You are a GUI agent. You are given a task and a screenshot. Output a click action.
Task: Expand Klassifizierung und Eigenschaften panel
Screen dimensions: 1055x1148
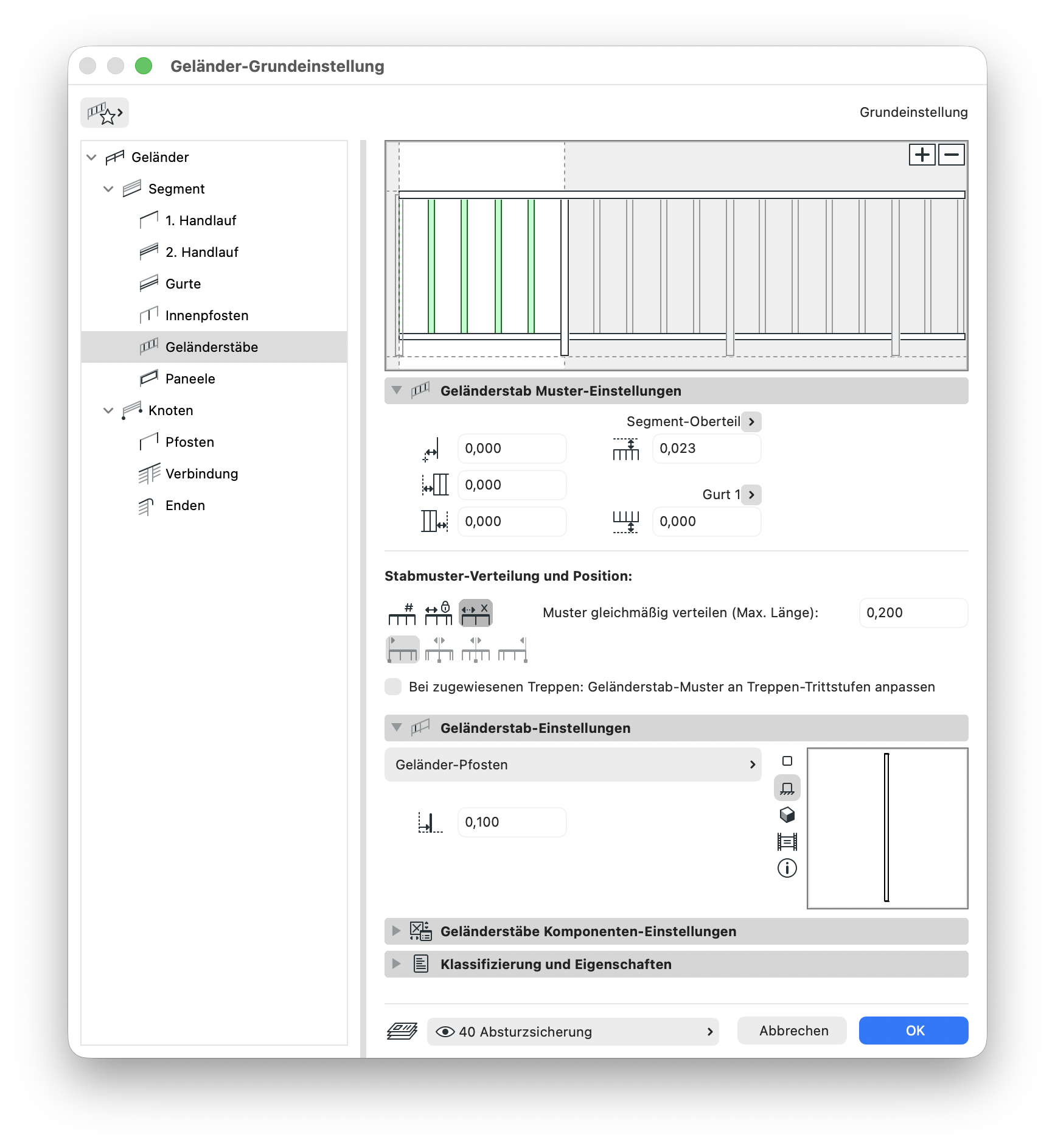click(x=397, y=964)
